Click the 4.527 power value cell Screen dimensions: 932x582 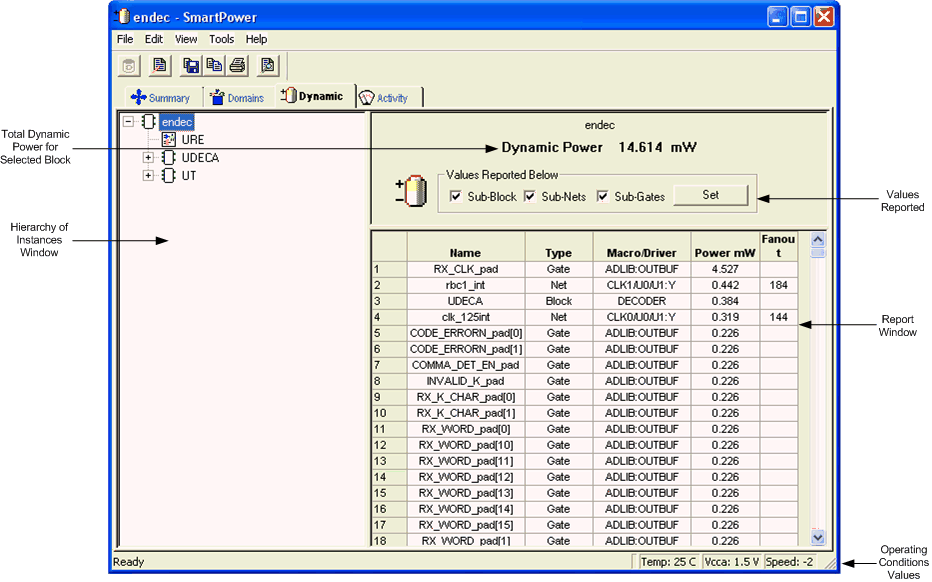tap(725, 269)
